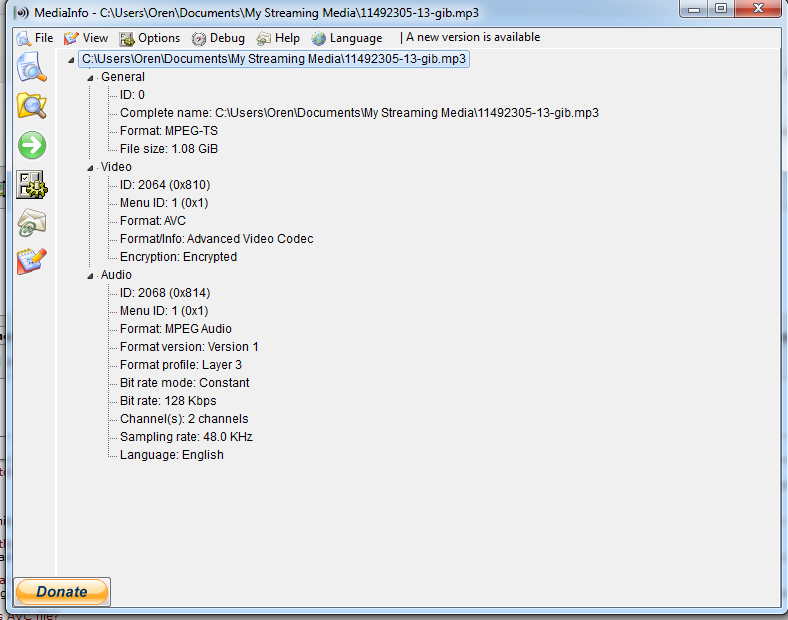Select the 'File size: 1.08 GiB' row
788x620 pixels.
pyautogui.click(x=169, y=149)
